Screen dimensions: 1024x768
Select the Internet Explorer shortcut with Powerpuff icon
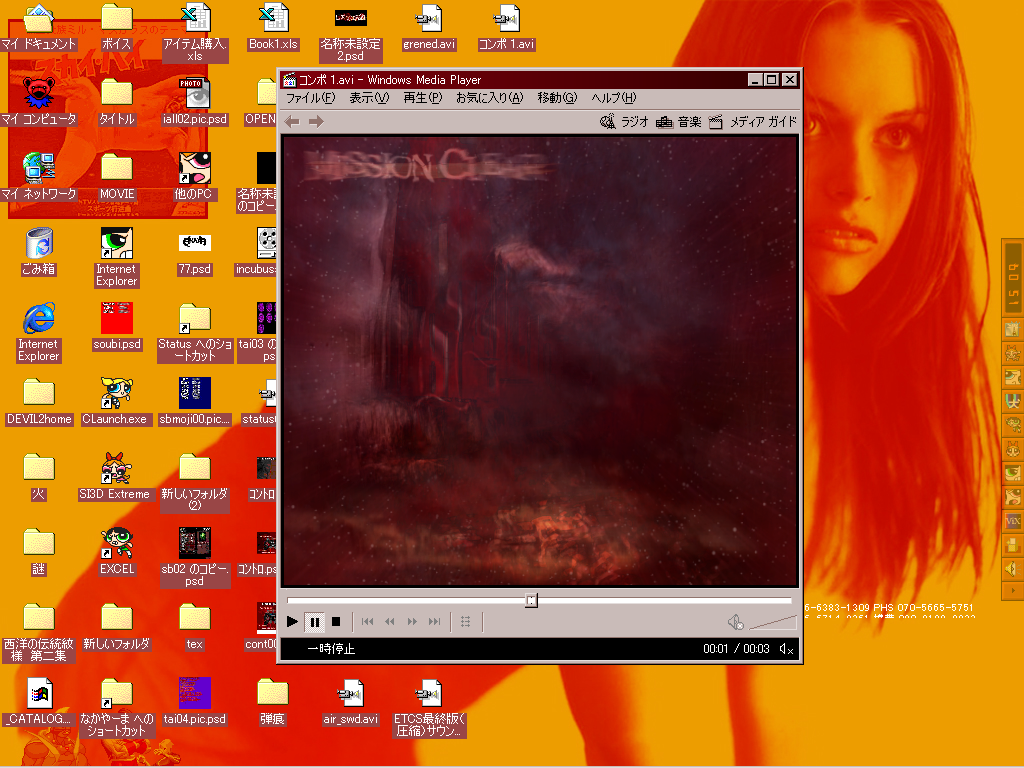(116, 258)
